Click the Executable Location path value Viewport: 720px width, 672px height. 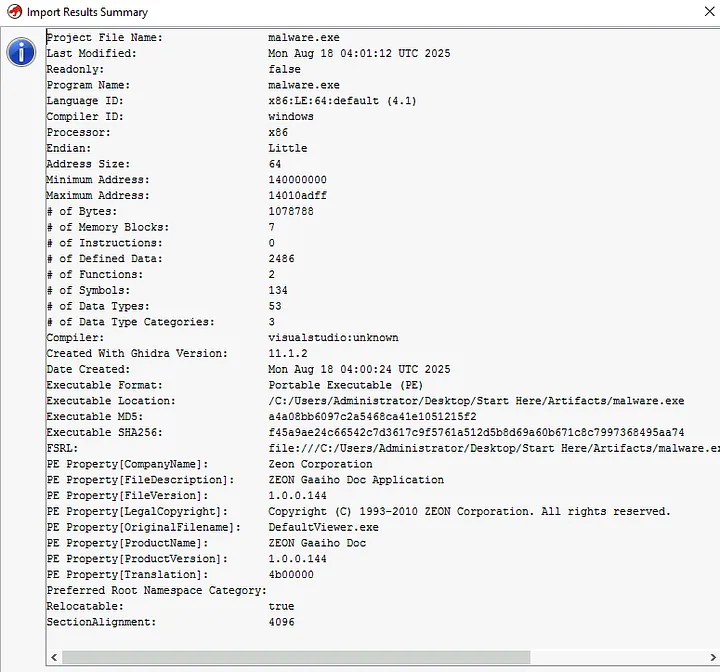tap(476, 401)
